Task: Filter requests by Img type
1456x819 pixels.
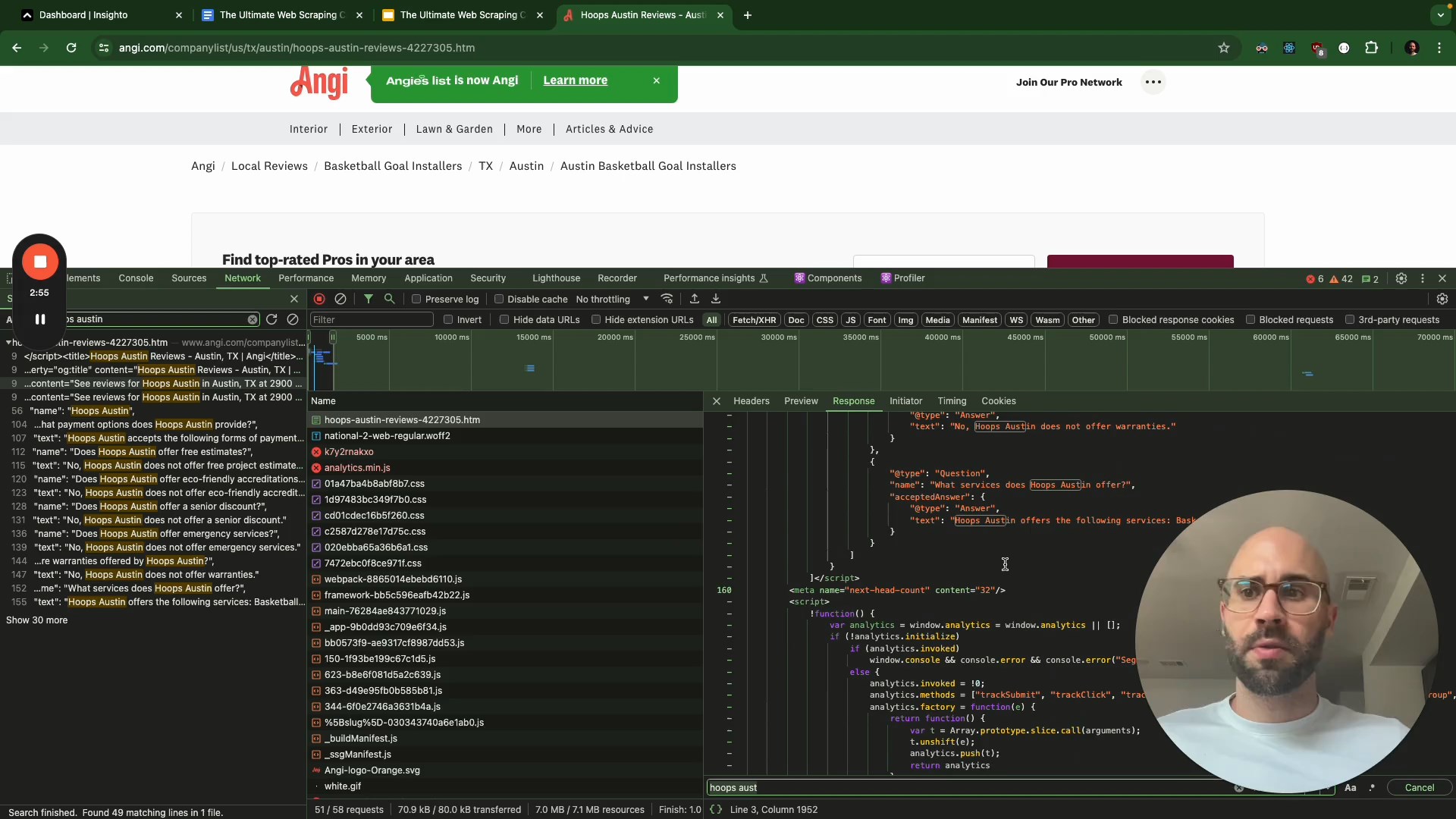Action: pyautogui.click(x=905, y=320)
